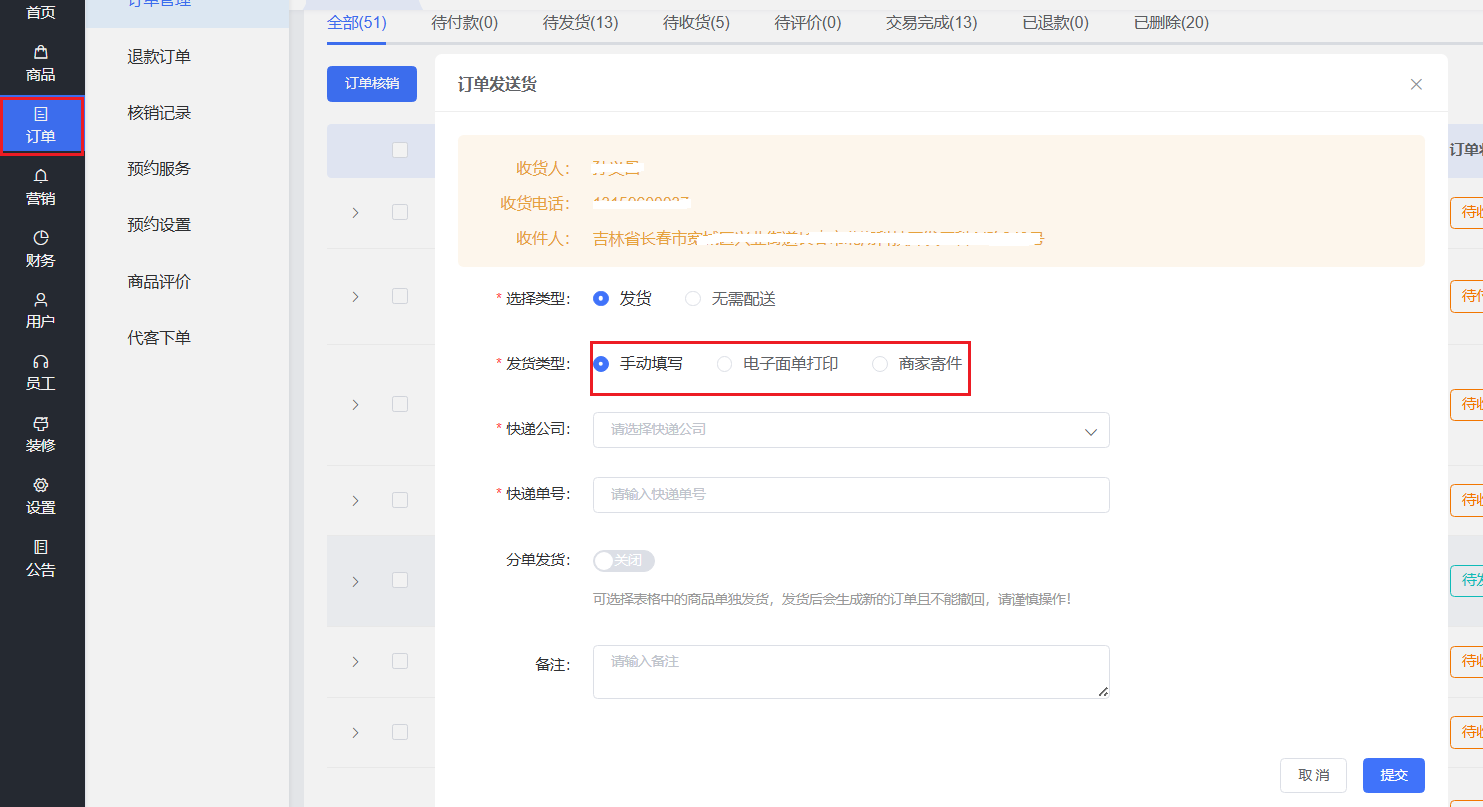Image resolution: width=1483 pixels, height=807 pixels.
Task: Toggle the 分单发货 switch
Action: [624, 560]
